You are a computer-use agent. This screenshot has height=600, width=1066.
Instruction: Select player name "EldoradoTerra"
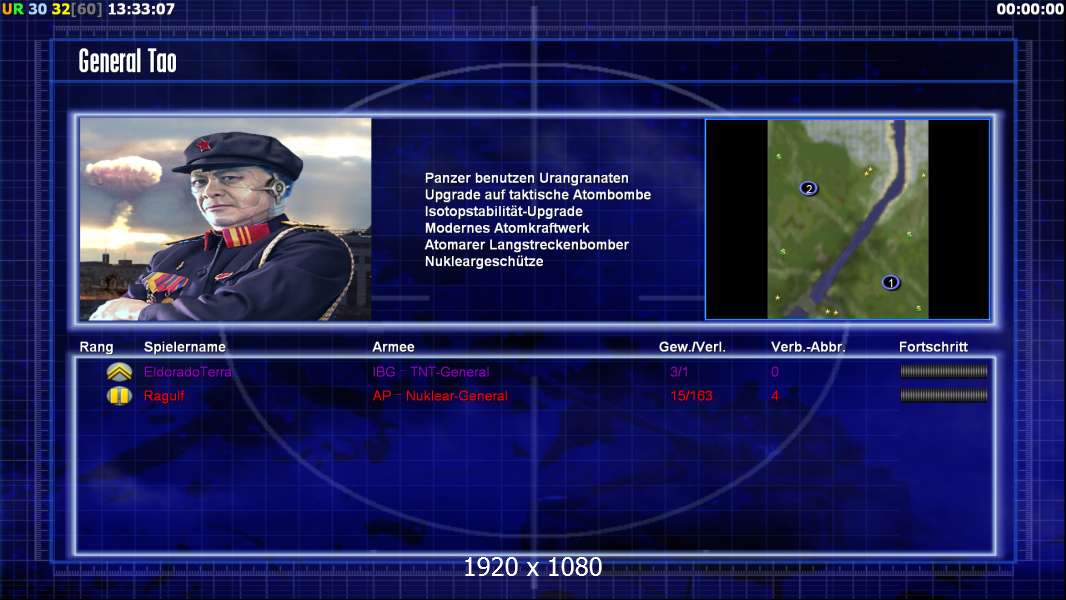(188, 372)
